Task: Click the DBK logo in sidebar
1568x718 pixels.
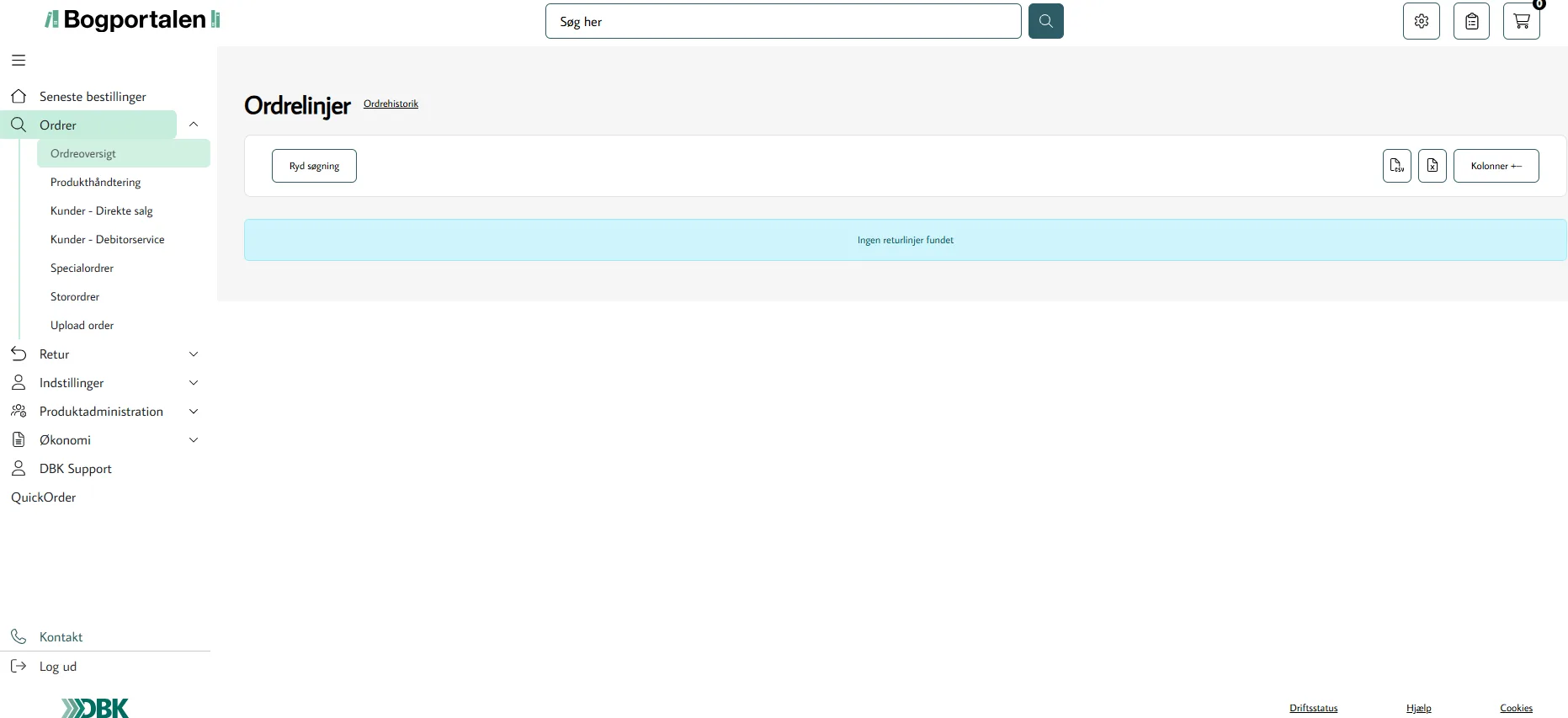Action: pos(95,708)
